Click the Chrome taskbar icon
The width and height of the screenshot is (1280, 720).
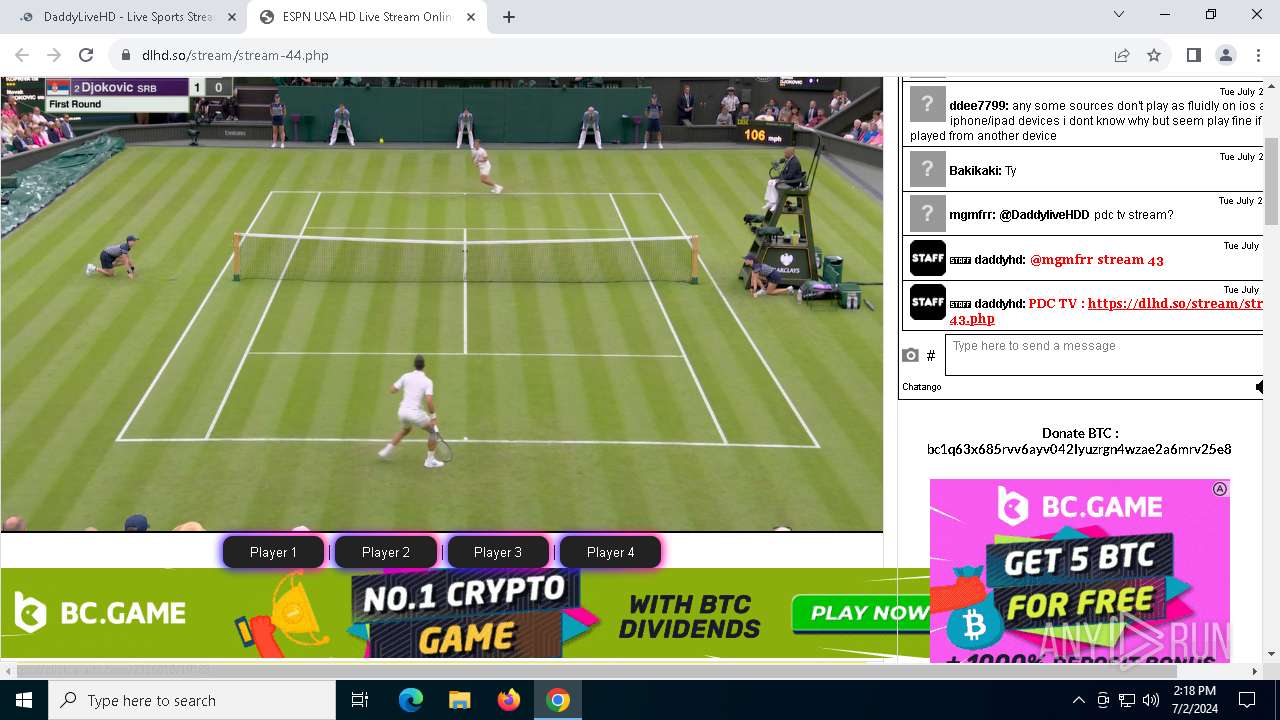(557, 700)
